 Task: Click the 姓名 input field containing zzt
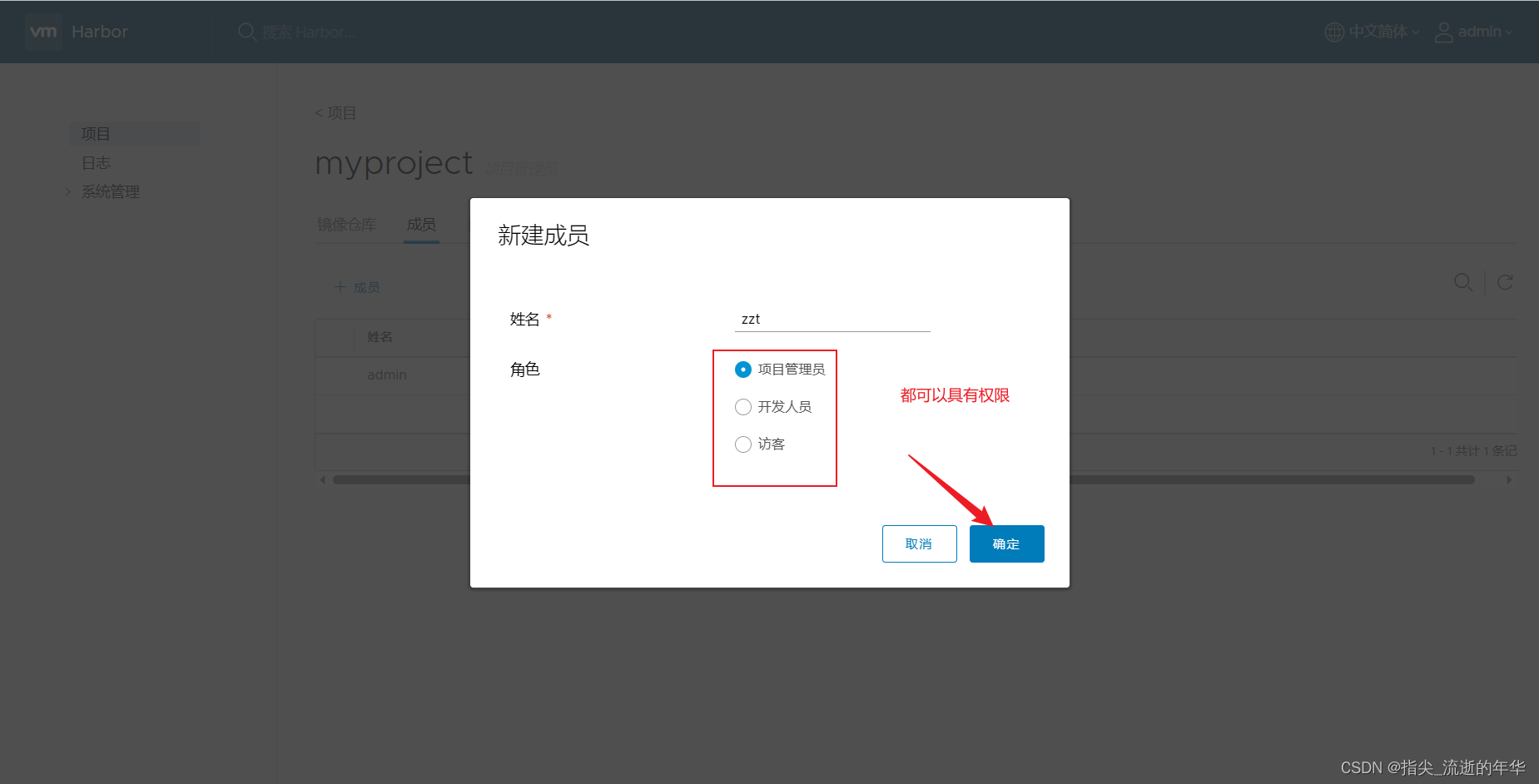click(832, 320)
